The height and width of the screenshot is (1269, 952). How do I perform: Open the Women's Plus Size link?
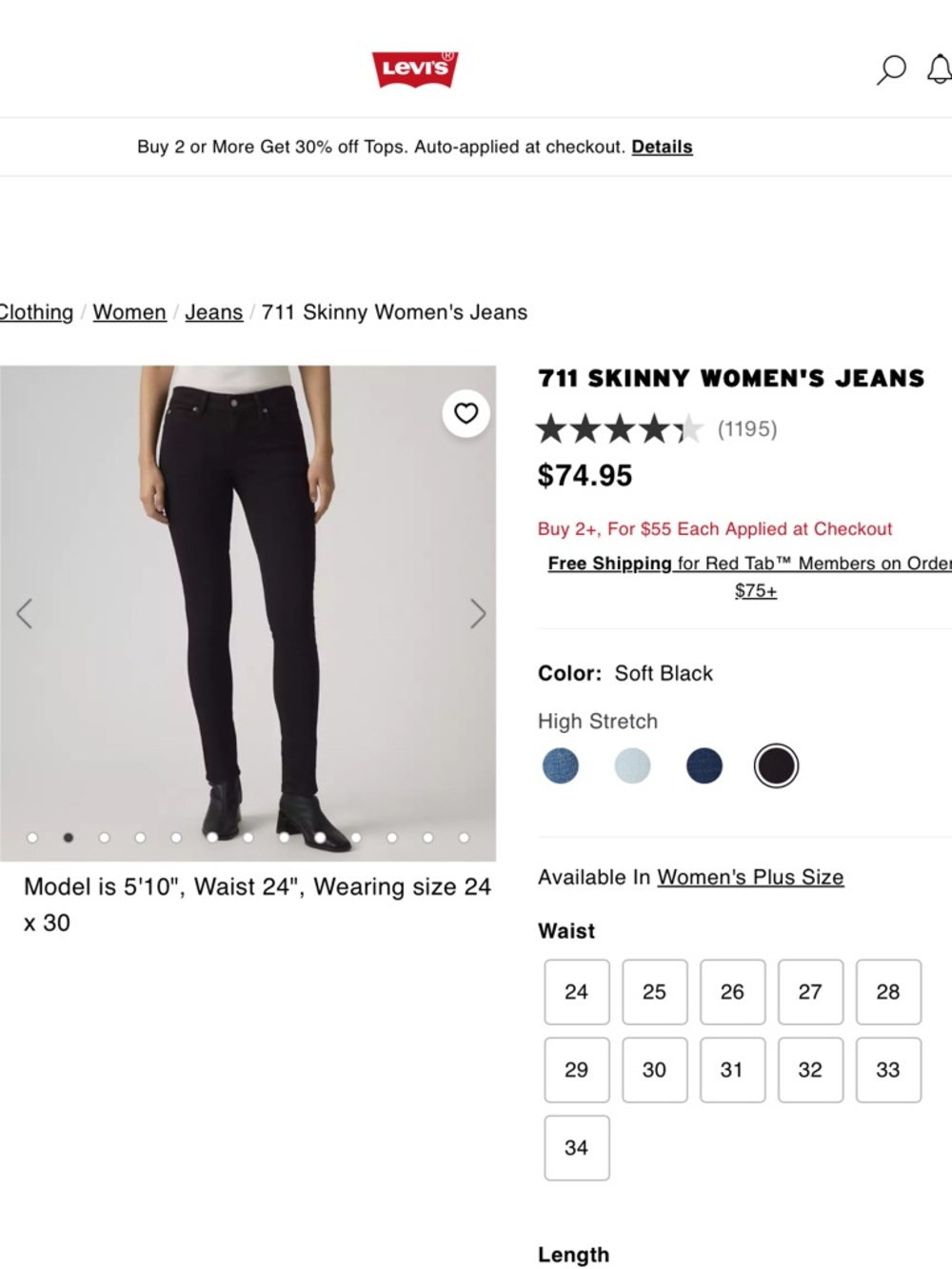click(x=750, y=877)
